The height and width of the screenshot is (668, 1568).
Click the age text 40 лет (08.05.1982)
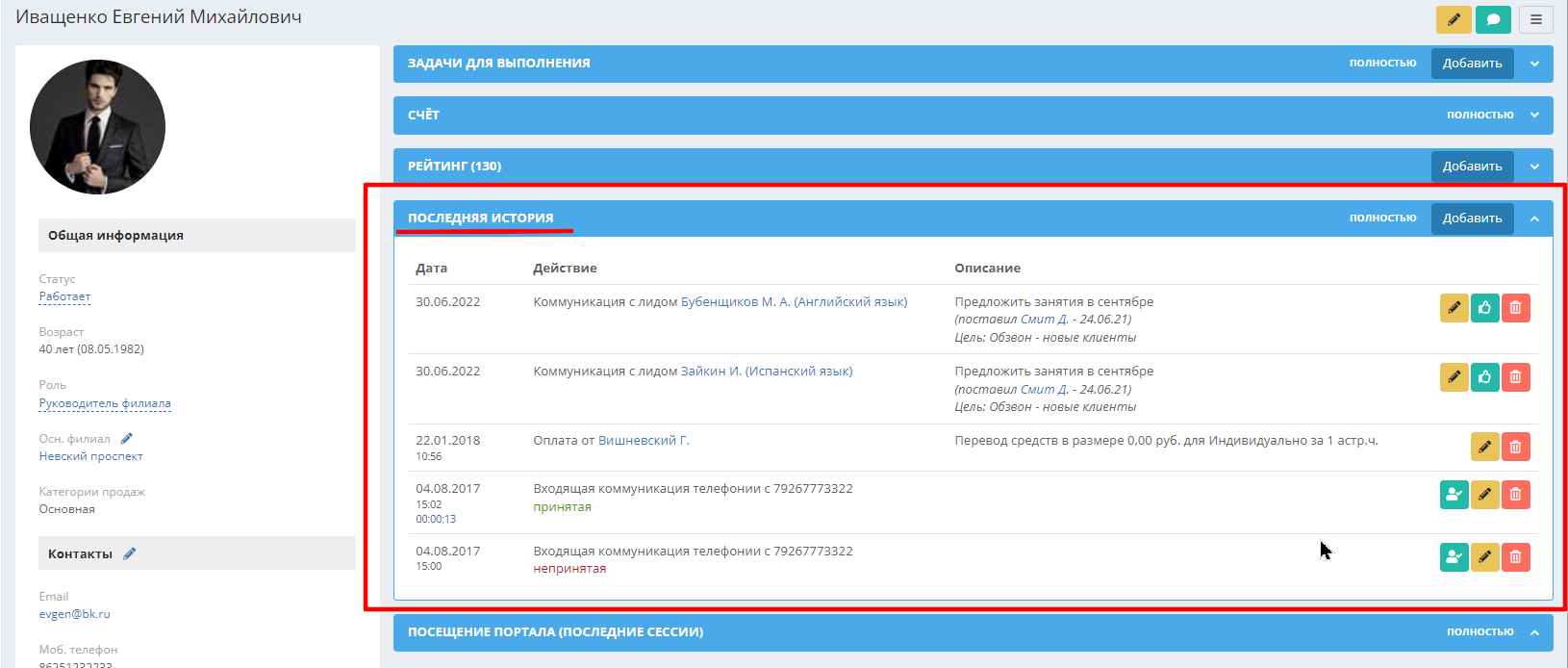(x=91, y=349)
